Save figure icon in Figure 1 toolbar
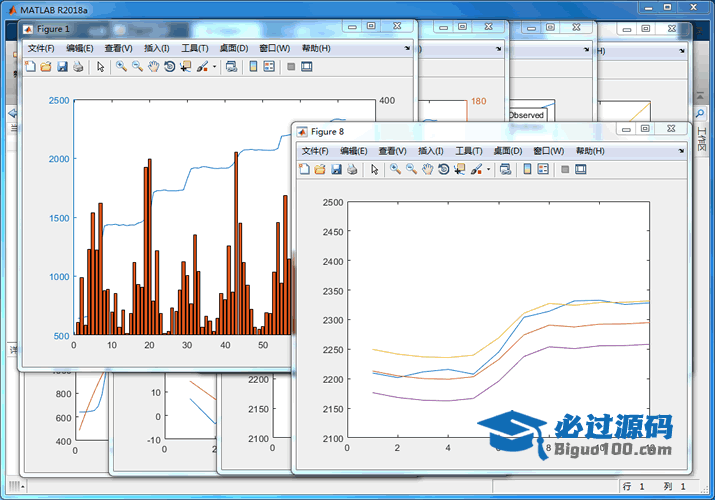The width and height of the screenshot is (715, 500). point(62,67)
